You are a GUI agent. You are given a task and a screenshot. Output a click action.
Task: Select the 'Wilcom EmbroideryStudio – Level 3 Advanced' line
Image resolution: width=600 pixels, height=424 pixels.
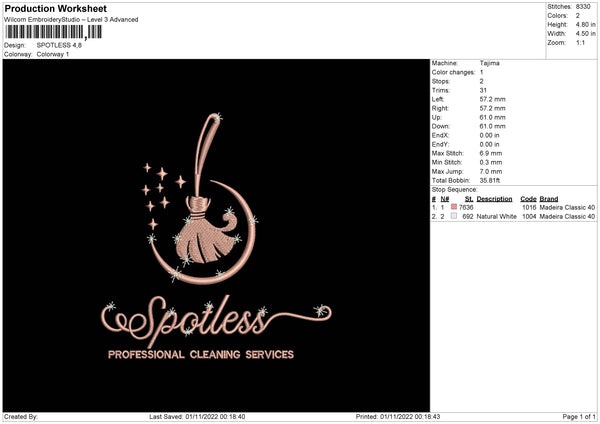pos(71,20)
